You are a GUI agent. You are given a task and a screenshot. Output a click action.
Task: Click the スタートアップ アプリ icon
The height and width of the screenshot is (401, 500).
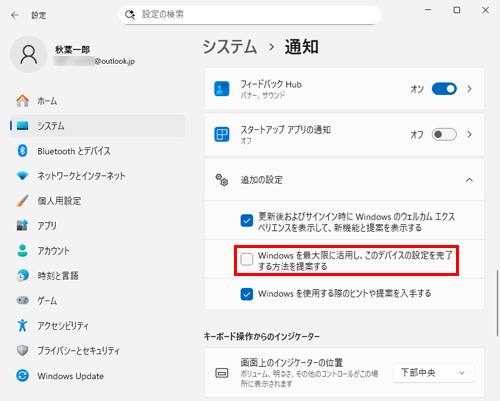[x=222, y=134]
